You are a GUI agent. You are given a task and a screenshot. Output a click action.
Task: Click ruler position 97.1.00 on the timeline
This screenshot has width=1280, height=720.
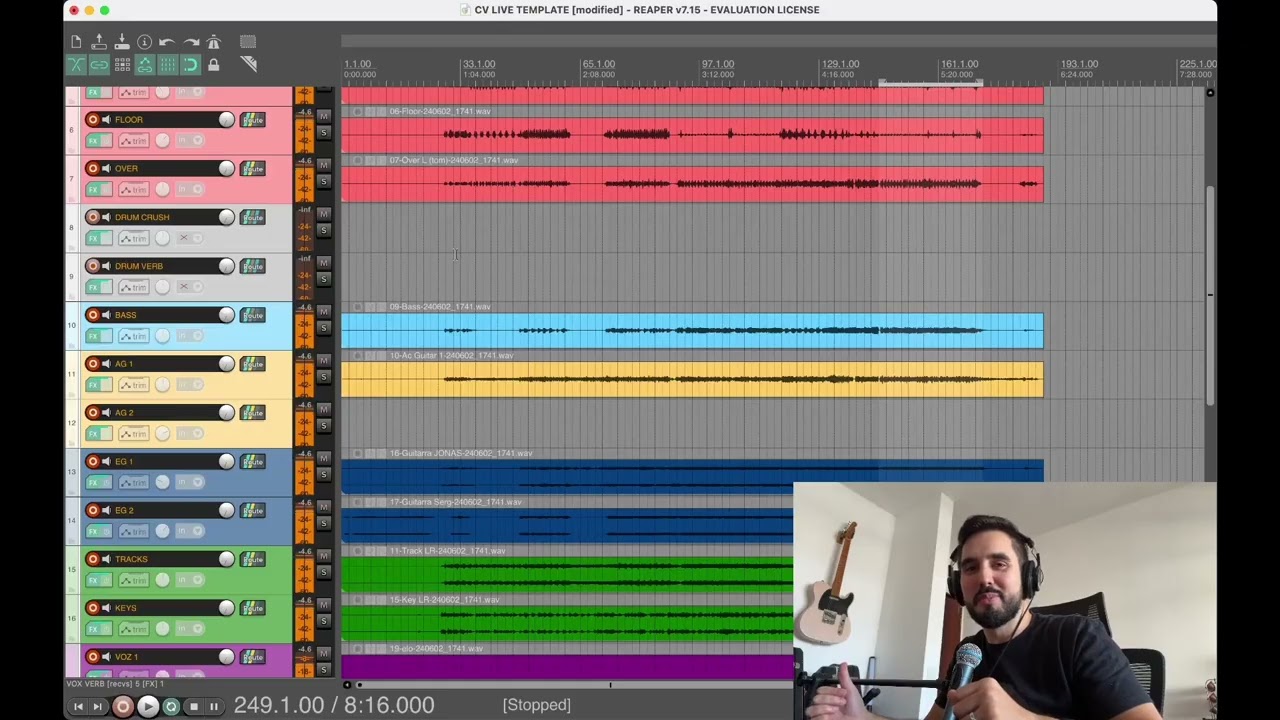pos(717,64)
